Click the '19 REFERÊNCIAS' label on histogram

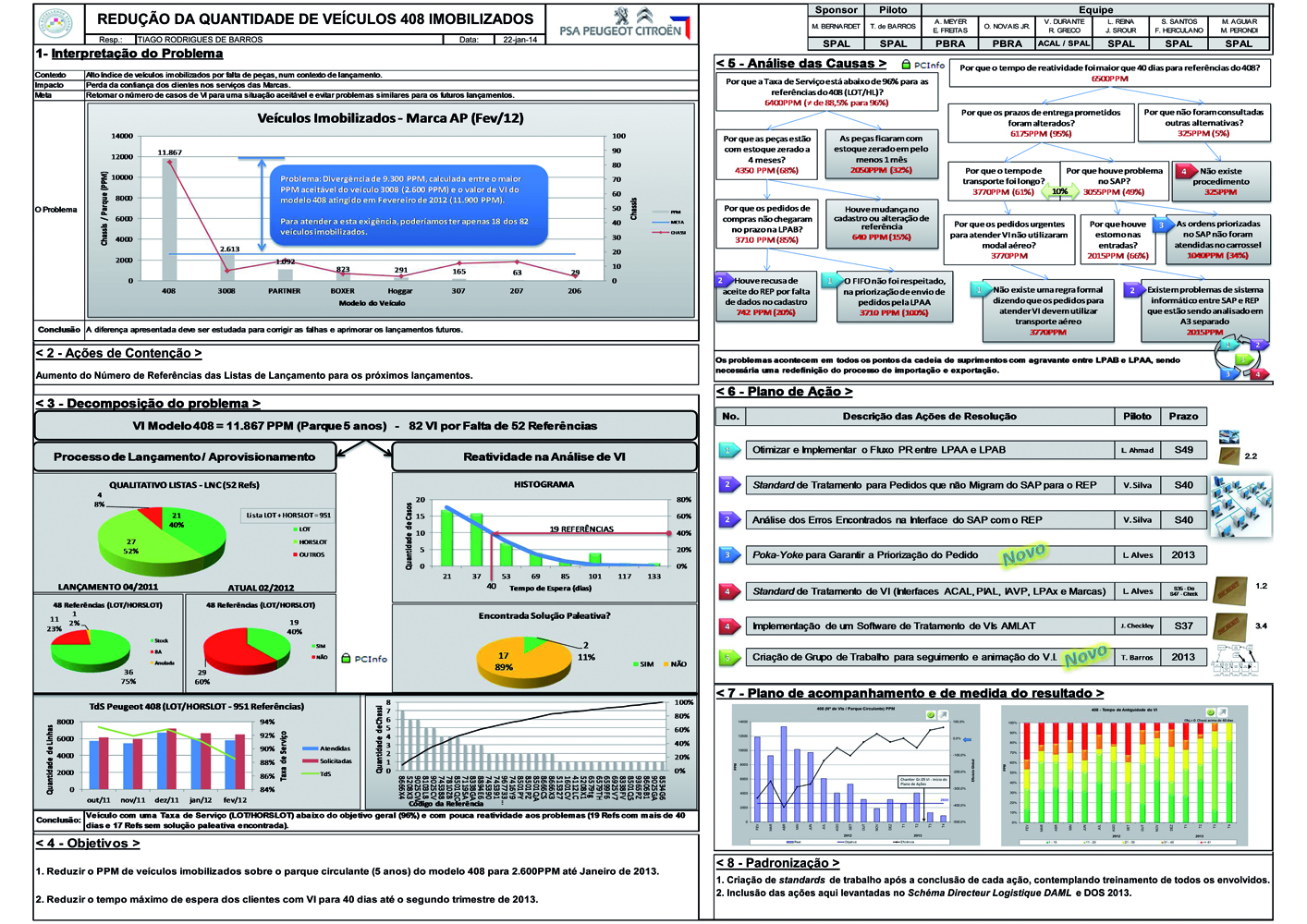[580, 529]
